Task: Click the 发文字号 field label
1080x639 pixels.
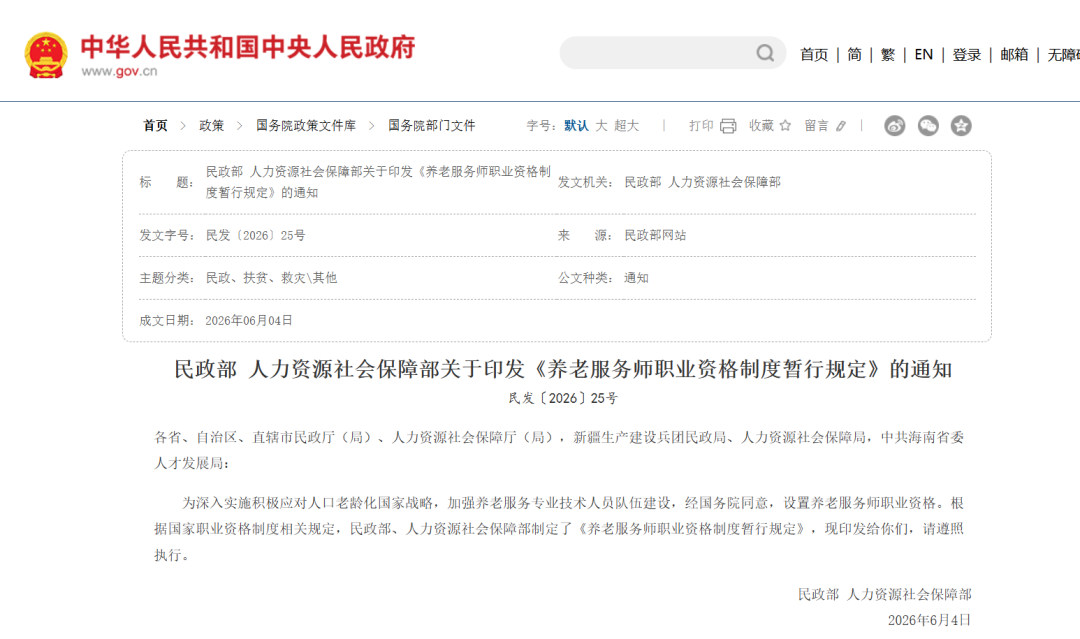Action: coord(166,235)
